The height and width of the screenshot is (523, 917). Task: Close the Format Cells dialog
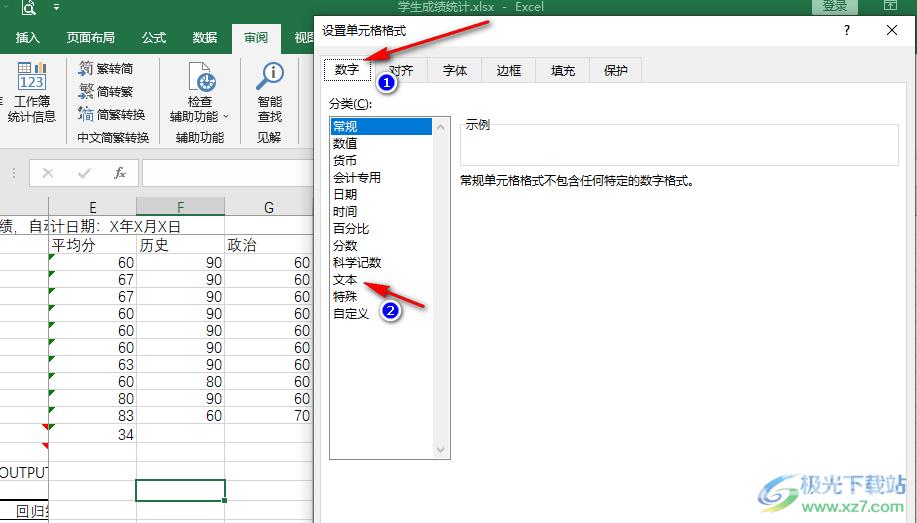coord(892,30)
